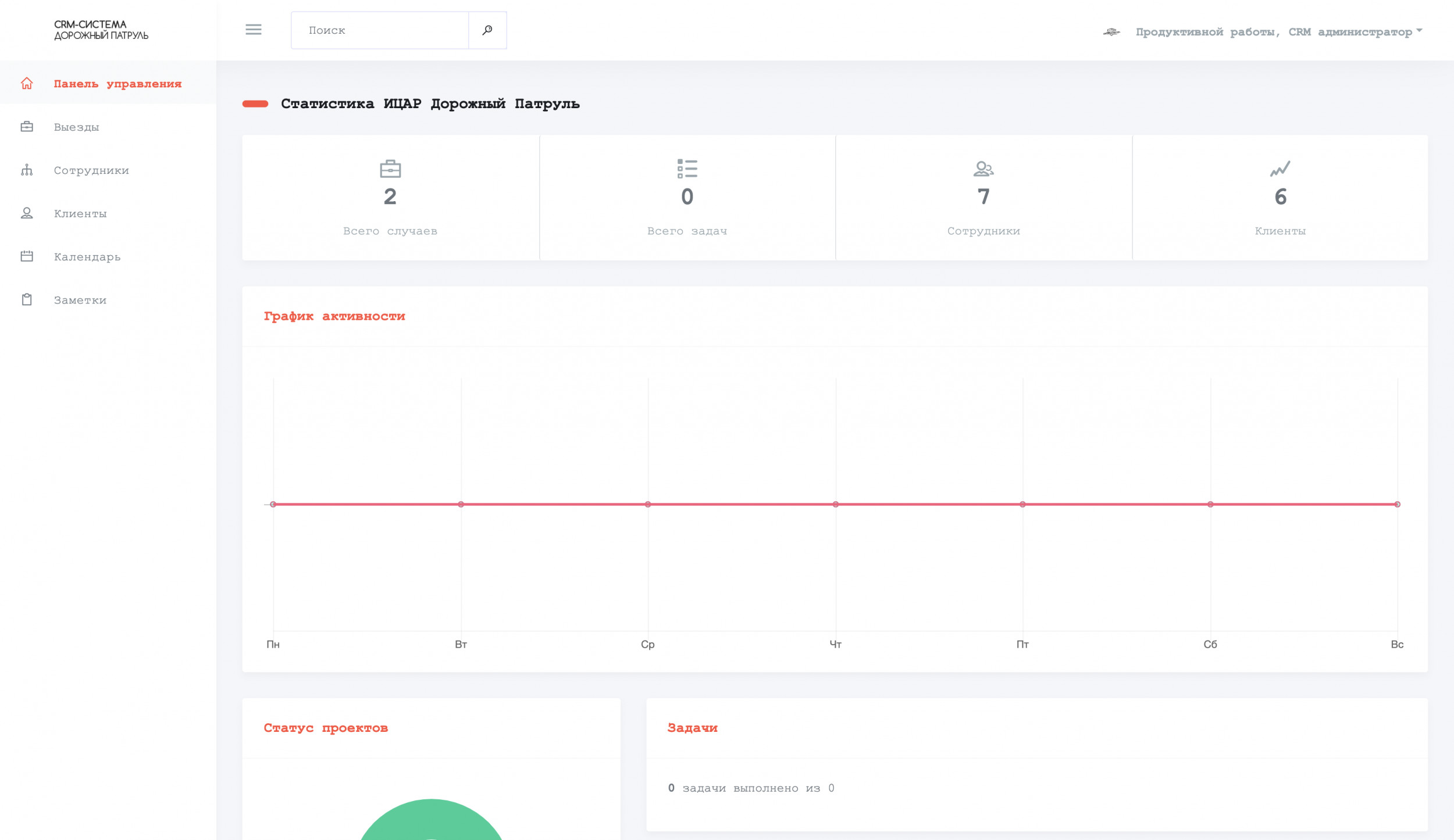Click the briefcase icon next to Выезды
Image resolution: width=1454 pixels, height=840 pixels.
(x=27, y=127)
